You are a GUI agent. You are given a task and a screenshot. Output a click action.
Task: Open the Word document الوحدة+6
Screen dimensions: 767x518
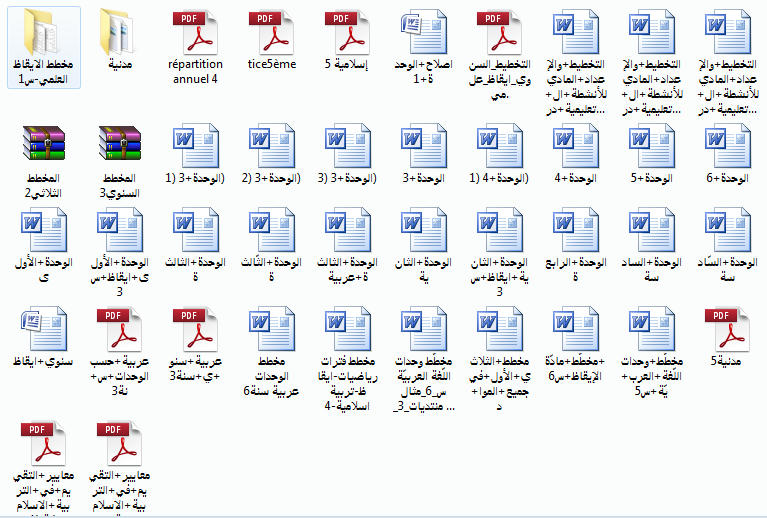click(727, 147)
